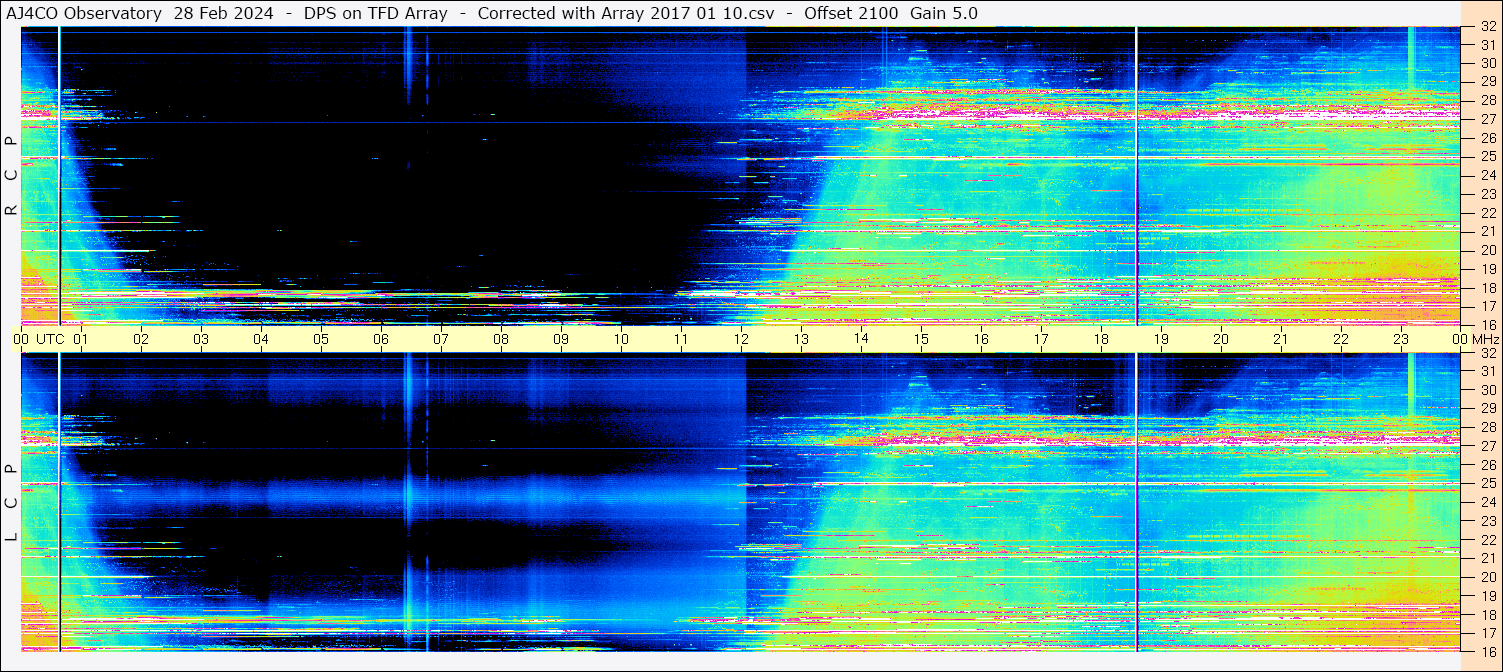Click the 18 MHz tick of RCP panel
Screen dimensions: 1503x672
[x=1487, y=287]
